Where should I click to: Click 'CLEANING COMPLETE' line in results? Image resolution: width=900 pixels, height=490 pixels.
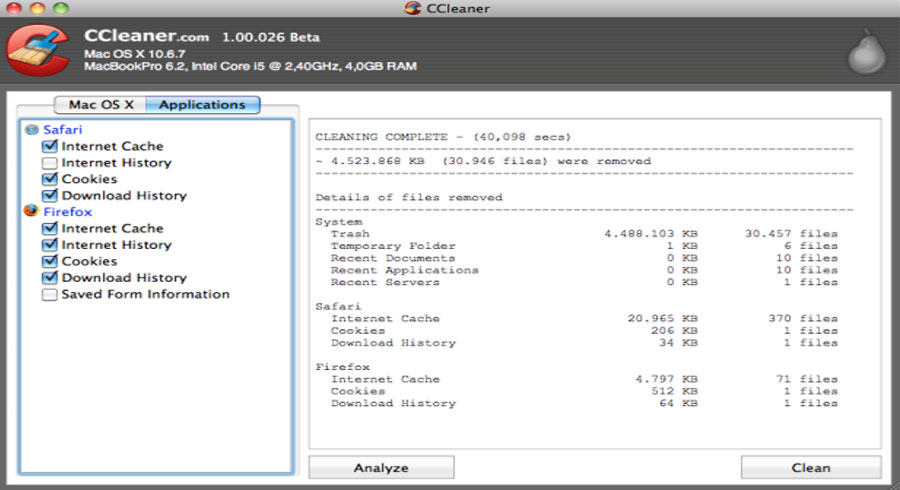(x=443, y=137)
